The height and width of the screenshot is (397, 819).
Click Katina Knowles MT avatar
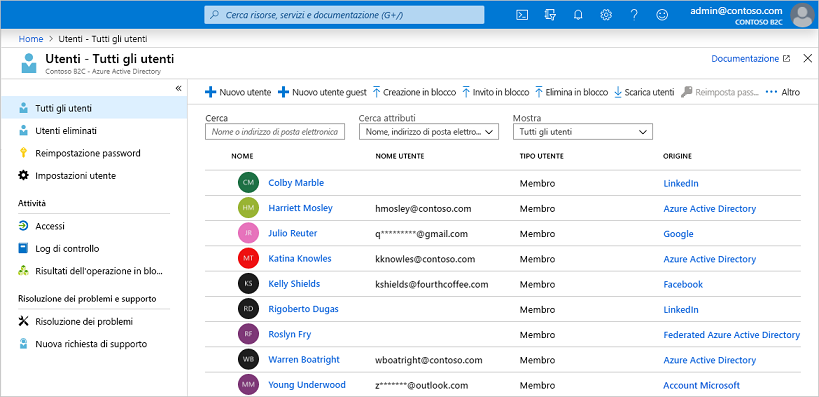248,258
